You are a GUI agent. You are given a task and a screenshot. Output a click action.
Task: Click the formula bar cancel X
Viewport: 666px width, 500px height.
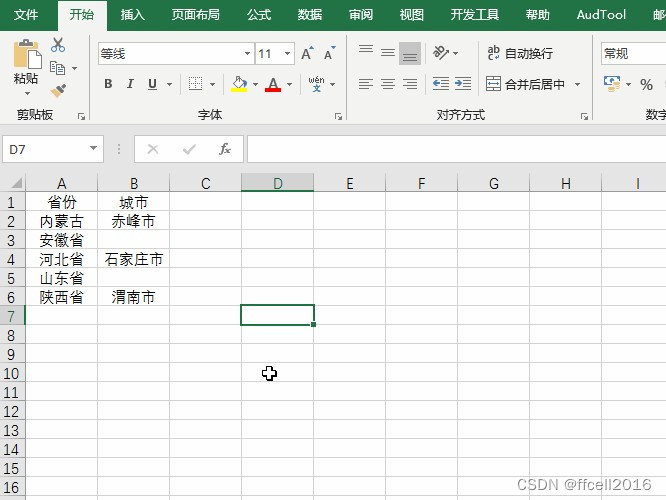[153, 149]
